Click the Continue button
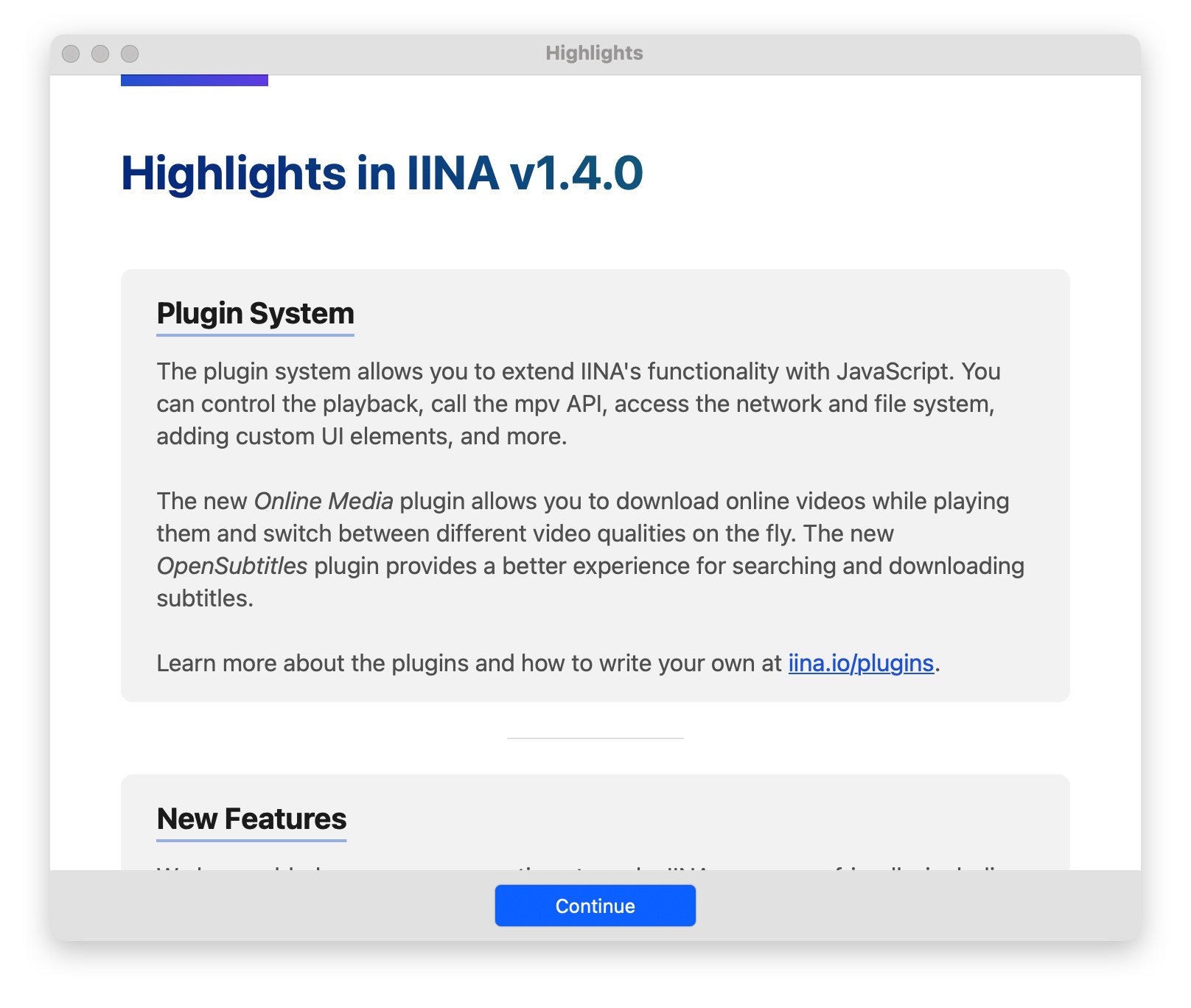This screenshot has height=1008, width=1191. click(595, 906)
